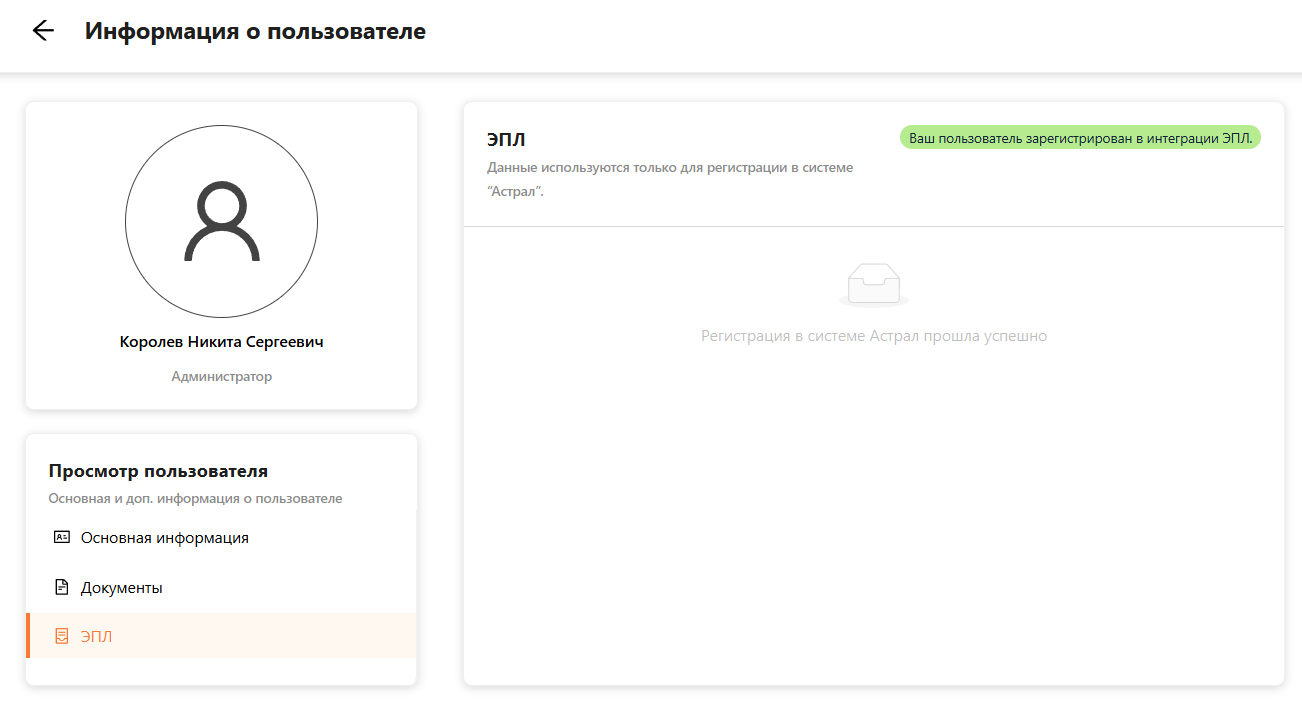Viewport: 1302px width, 706px height.
Task: Select the ЭПЛ menu item label
Action: 96,637
